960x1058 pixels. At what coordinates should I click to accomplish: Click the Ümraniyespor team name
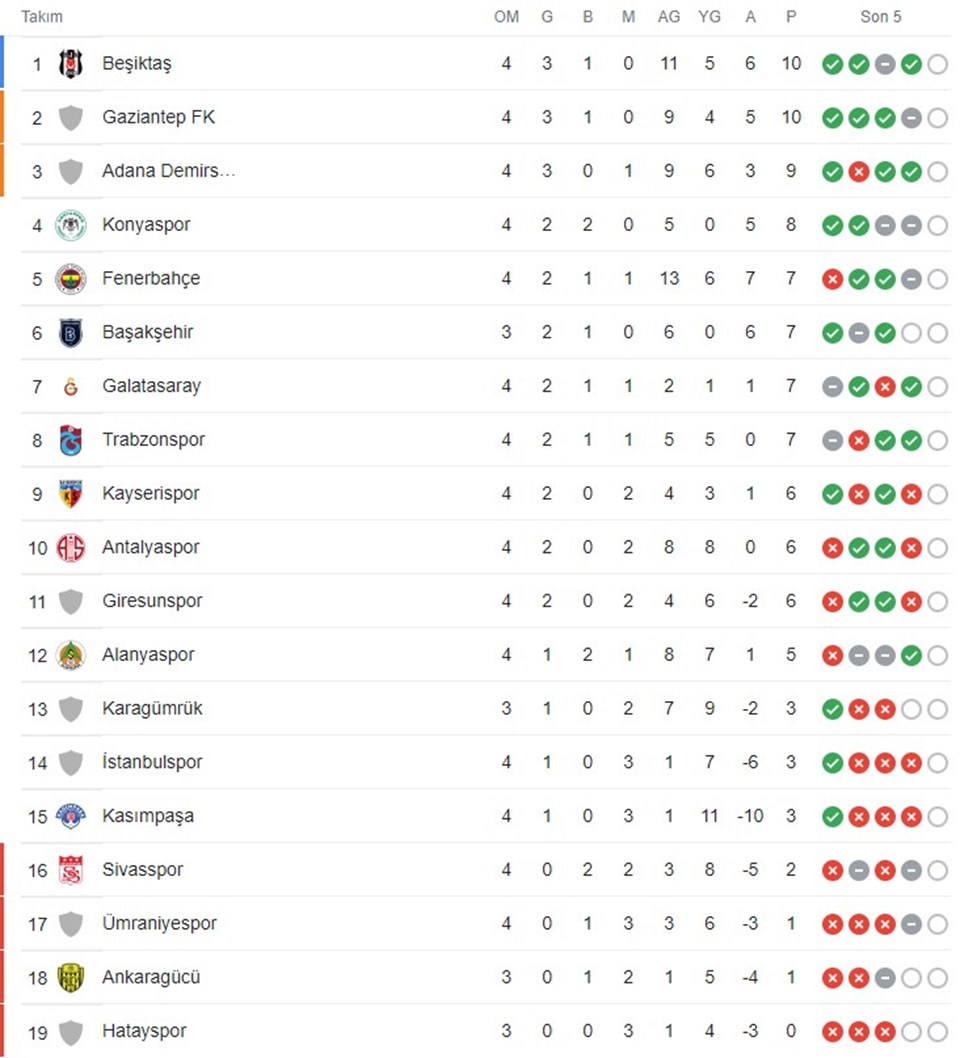159,923
